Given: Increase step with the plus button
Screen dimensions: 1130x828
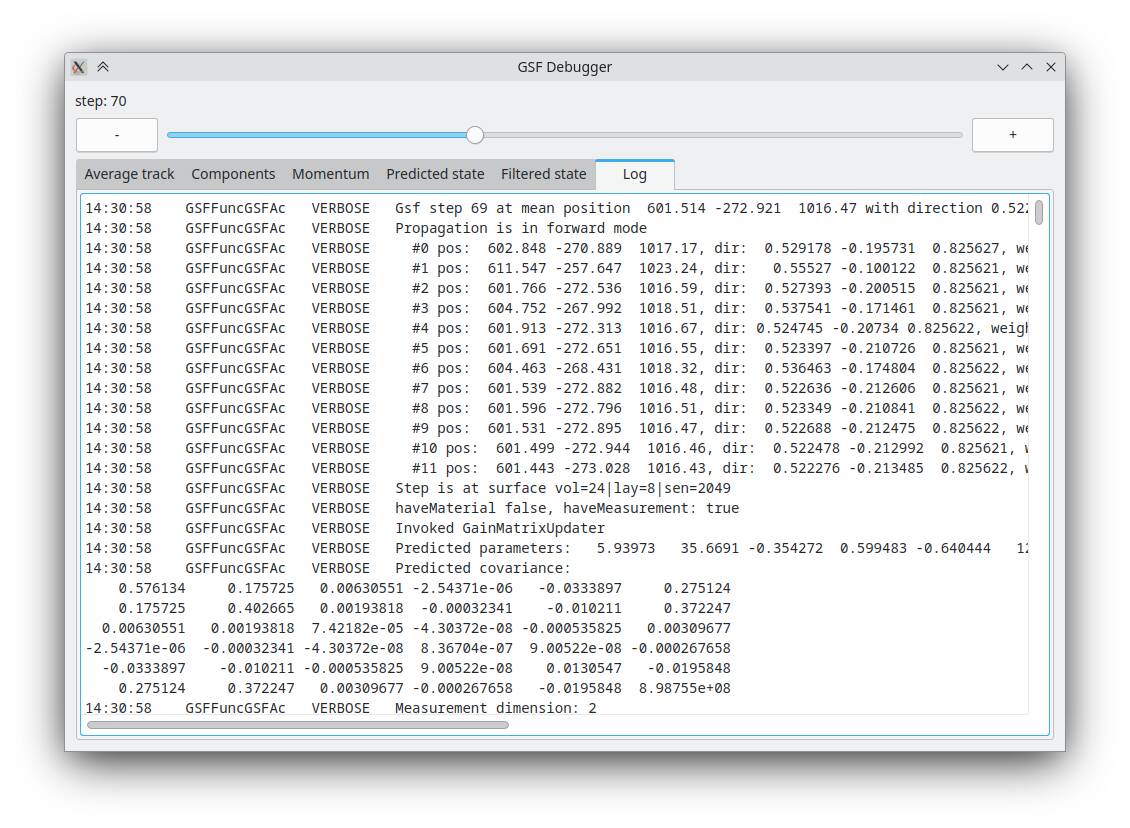Looking at the screenshot, I should coord(1013,135).
